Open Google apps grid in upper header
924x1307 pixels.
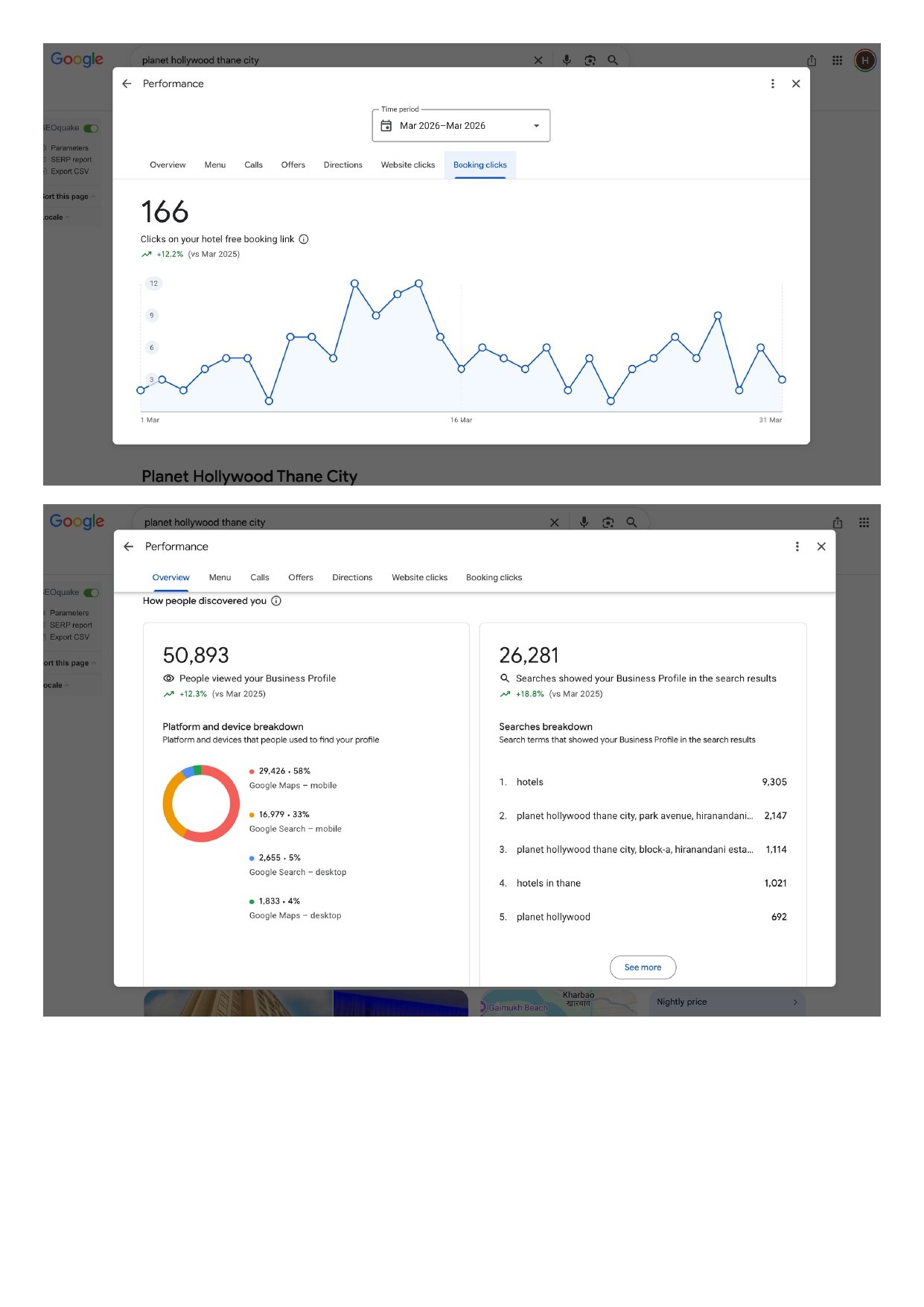coord(837,60)
